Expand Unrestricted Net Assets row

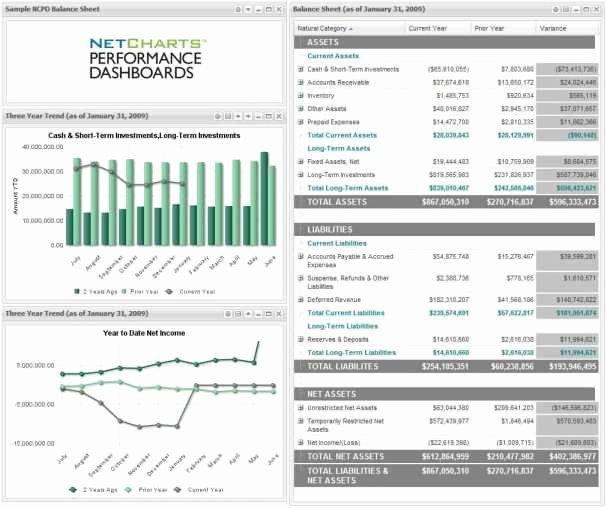300,408
